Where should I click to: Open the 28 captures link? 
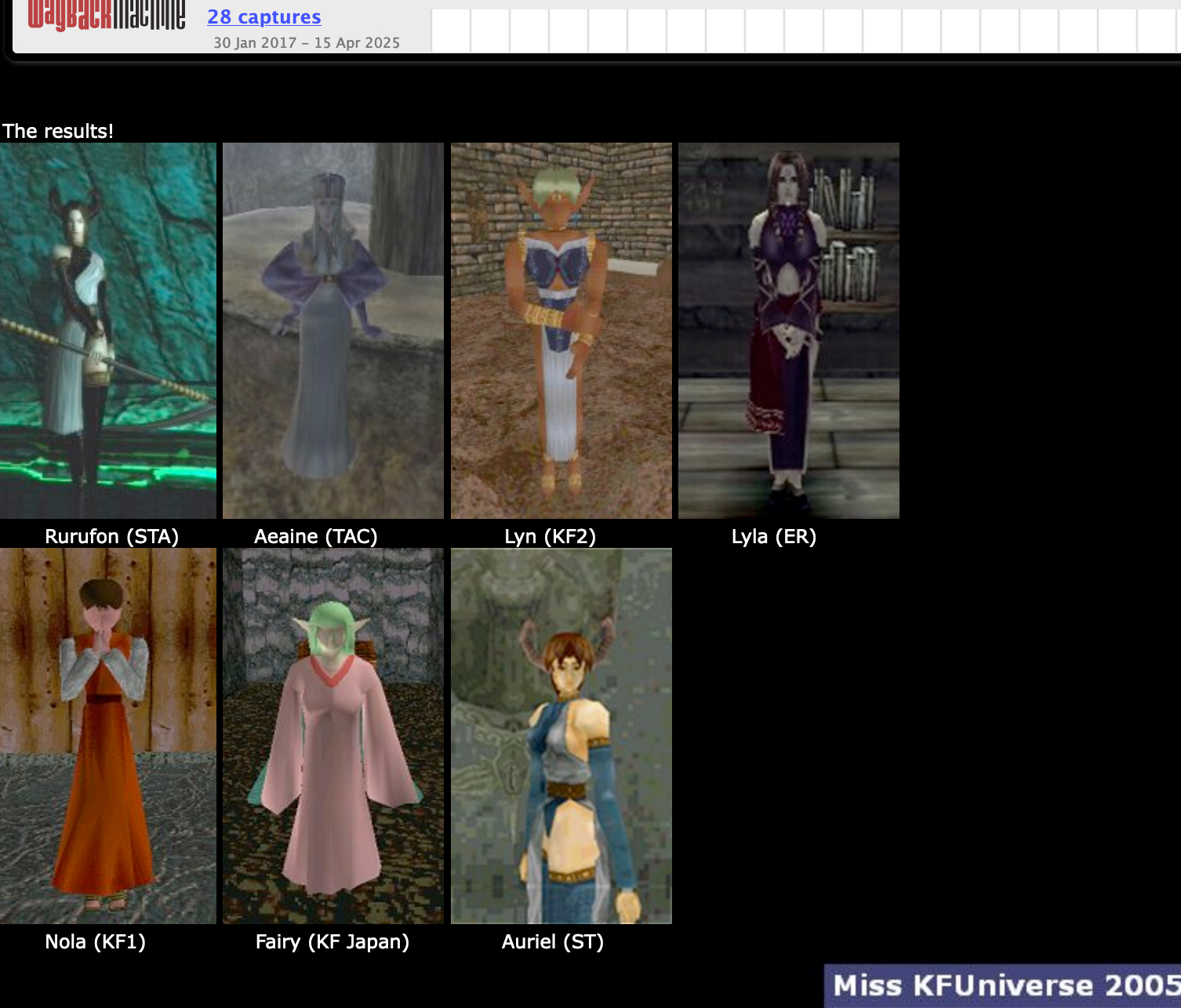264,17
